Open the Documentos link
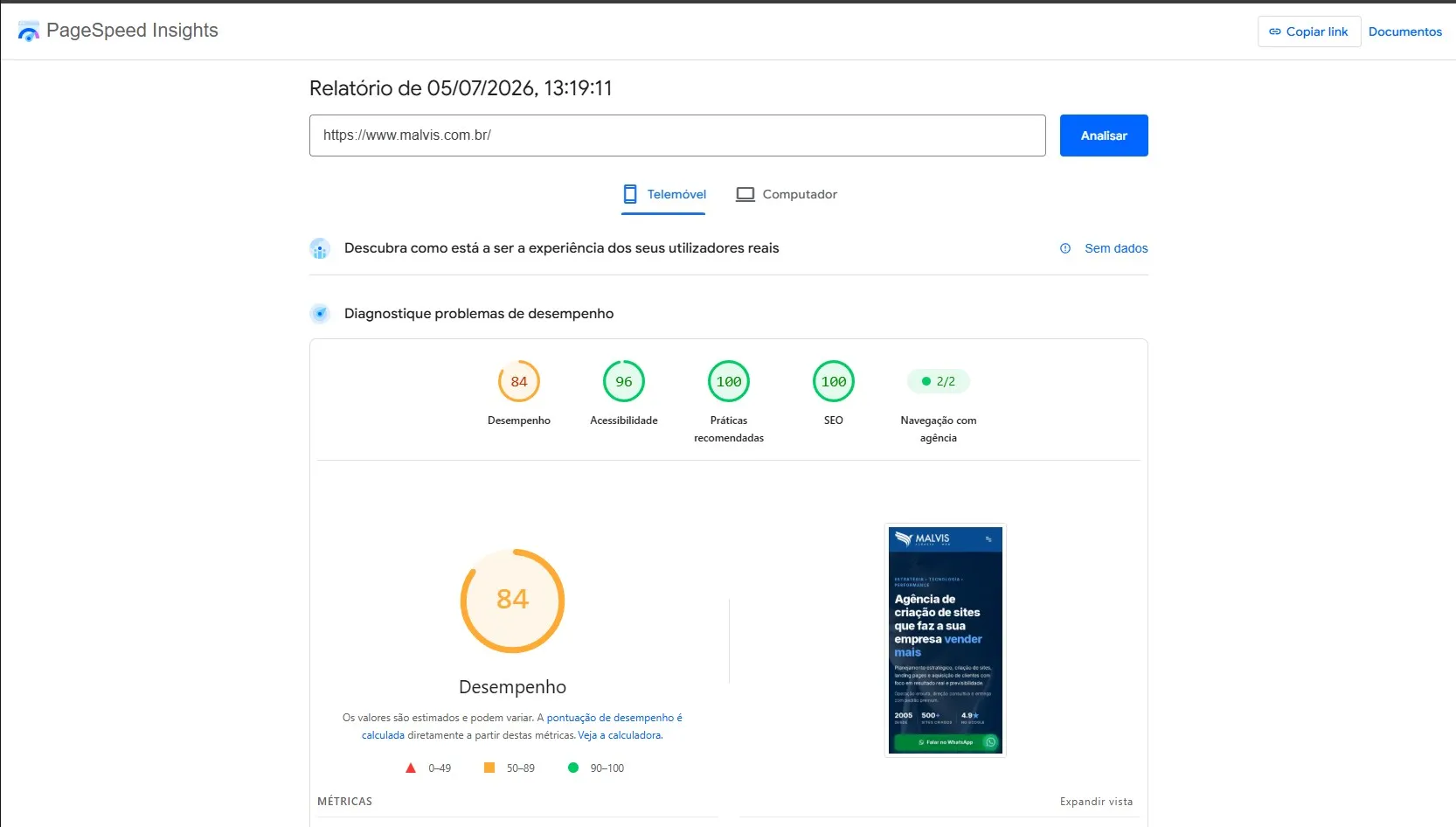Image resolution: width=1456 pixels, height=827 pixels. tap(1404, 31)
